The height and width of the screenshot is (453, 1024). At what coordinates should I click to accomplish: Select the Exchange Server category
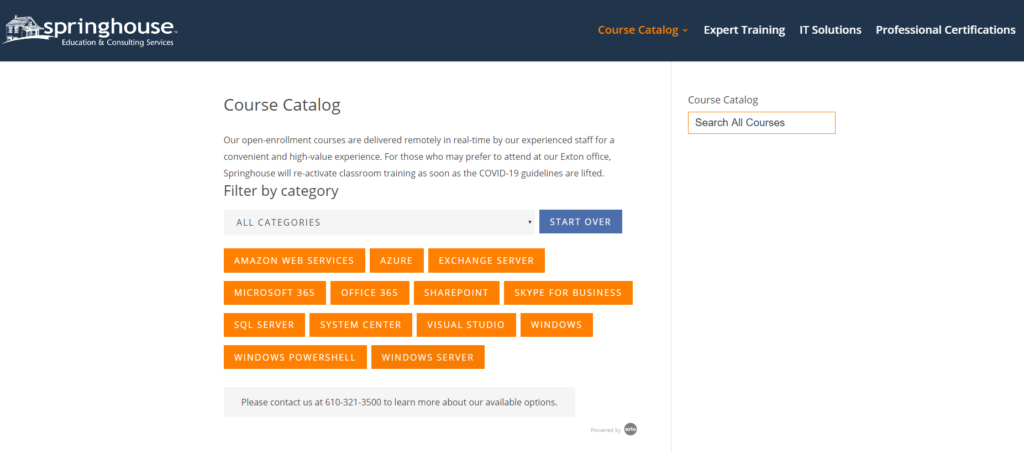tap(486, 260)
